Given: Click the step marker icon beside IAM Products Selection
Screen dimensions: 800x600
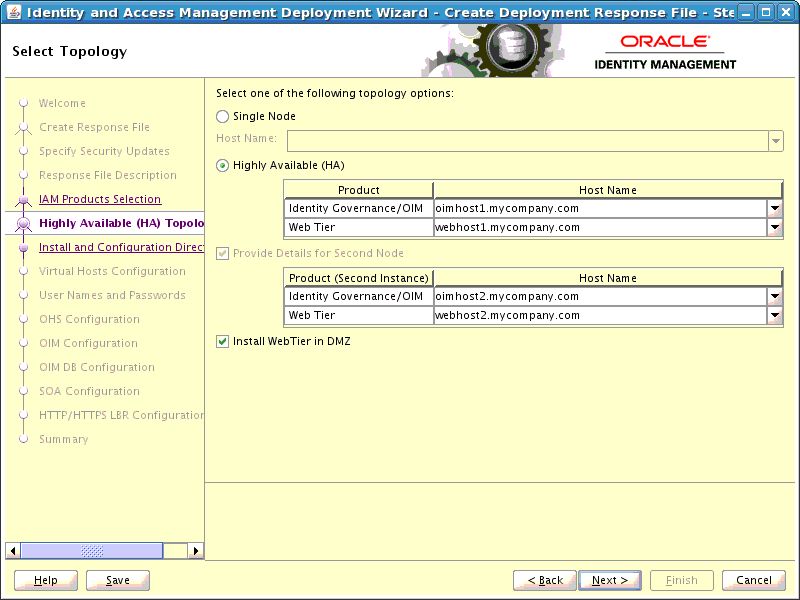Looking at the screenshot, I should tap(23, 200).
